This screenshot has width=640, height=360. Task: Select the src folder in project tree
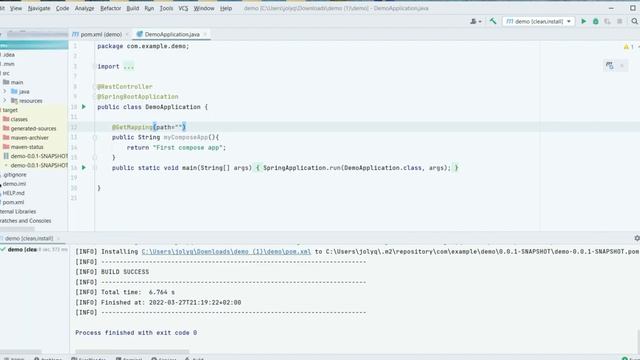coord(6,73)
